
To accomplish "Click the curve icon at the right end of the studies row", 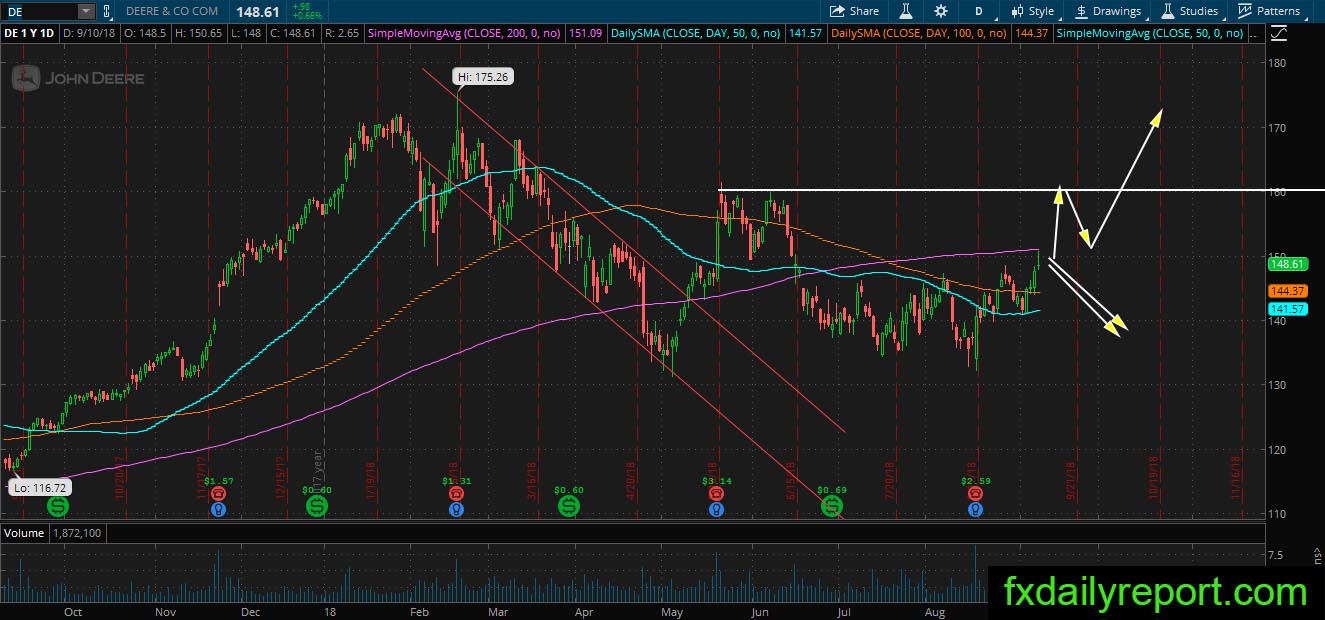I will (x=1279, y=33).
